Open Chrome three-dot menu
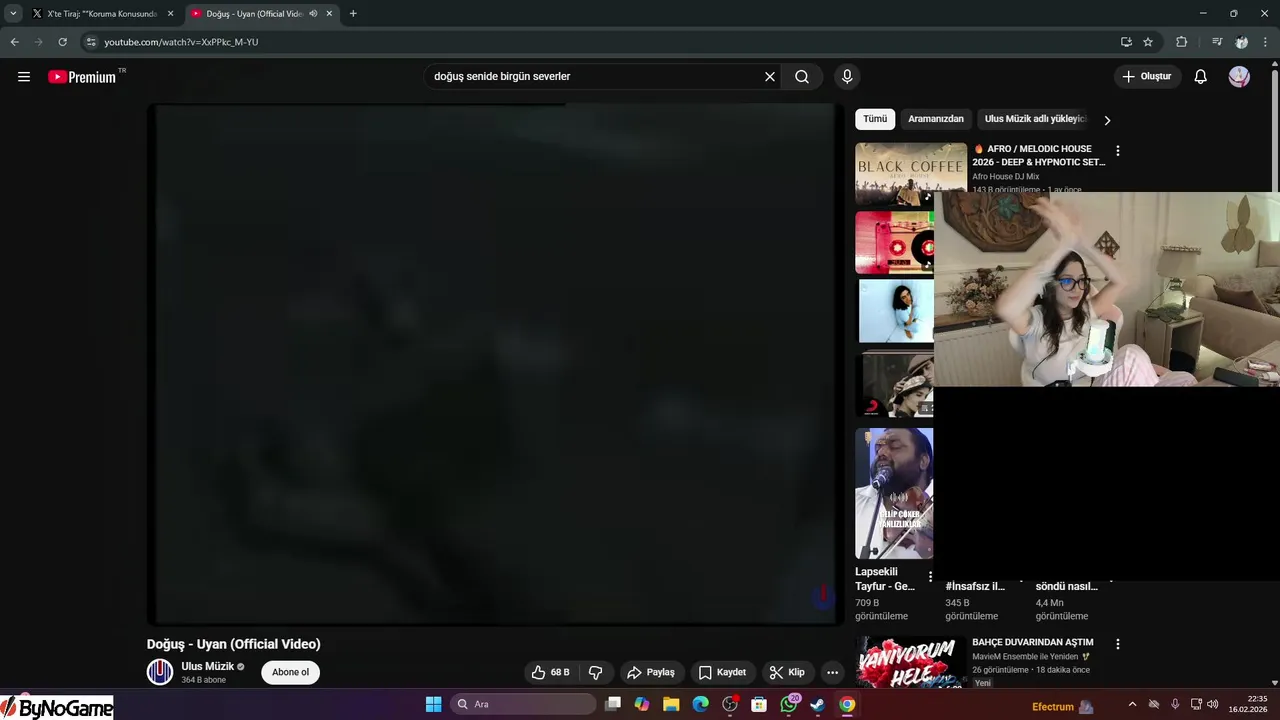This screenshot has height=720, width=1280. (1265, 42)
